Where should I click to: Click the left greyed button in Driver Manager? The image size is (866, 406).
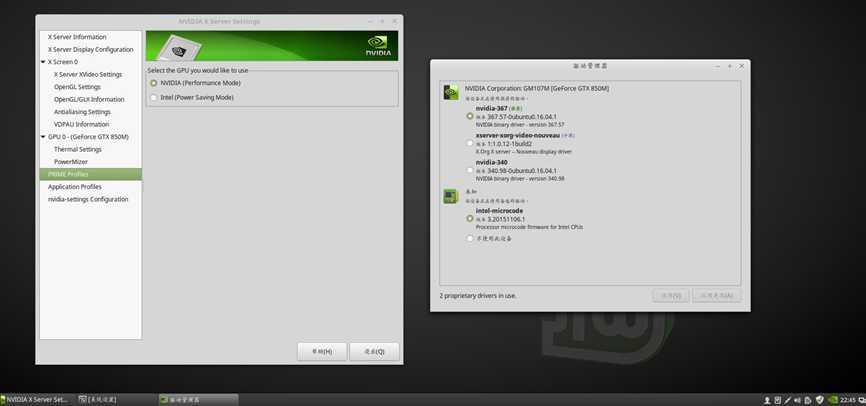(671, 296)
